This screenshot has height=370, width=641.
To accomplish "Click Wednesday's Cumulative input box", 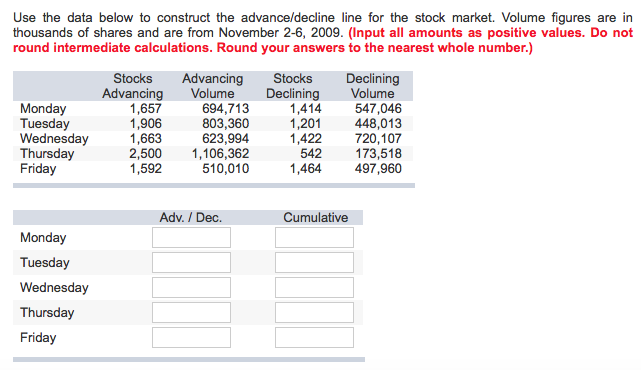I will [x=314, y=287].
